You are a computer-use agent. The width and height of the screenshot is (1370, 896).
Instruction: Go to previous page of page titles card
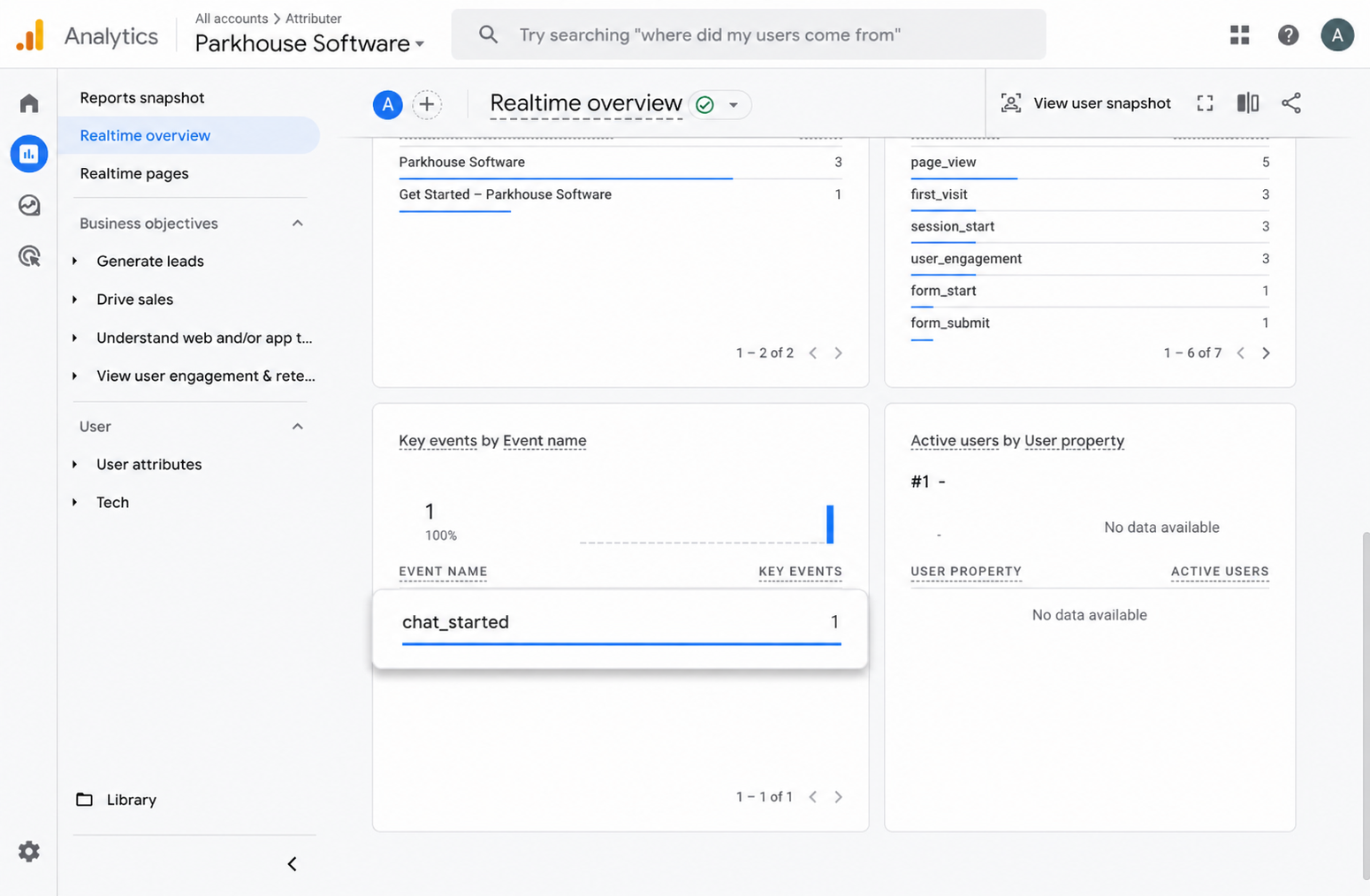coord(812,353)
